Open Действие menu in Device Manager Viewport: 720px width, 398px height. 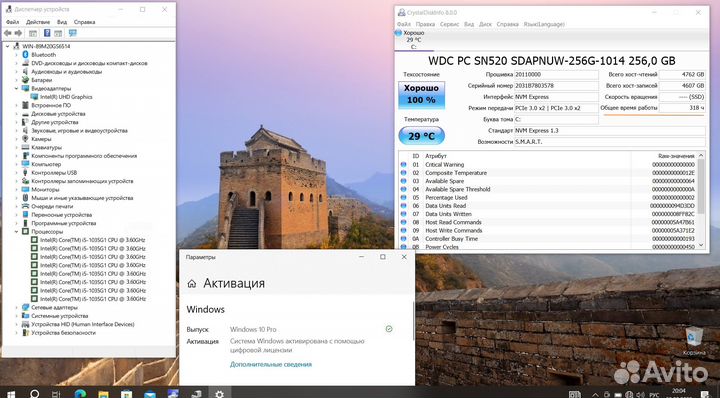coord(38,22)
